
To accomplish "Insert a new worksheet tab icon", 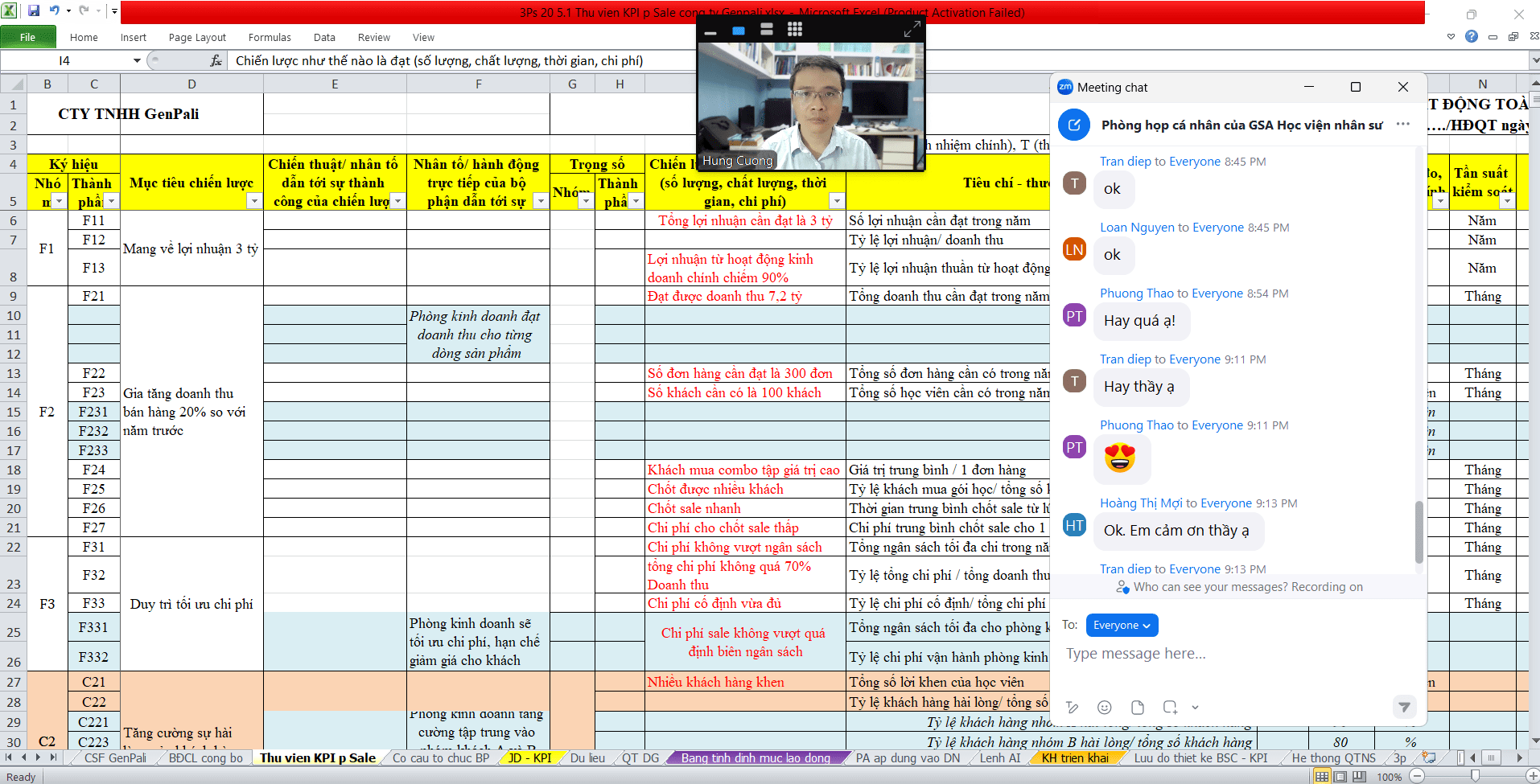I will pos(1429,757).
